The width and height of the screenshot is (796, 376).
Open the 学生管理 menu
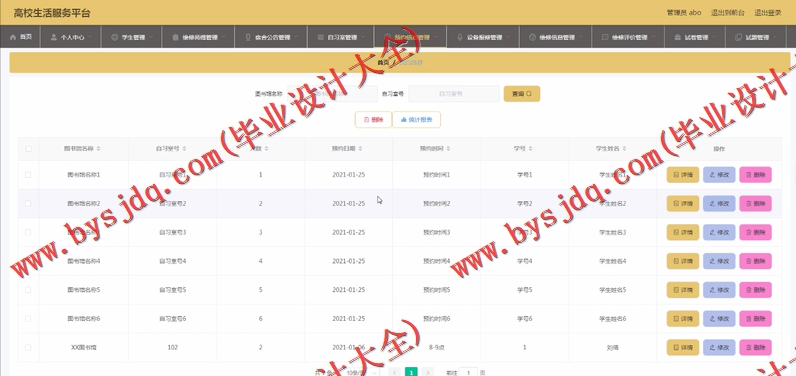[x=132, y=37]
